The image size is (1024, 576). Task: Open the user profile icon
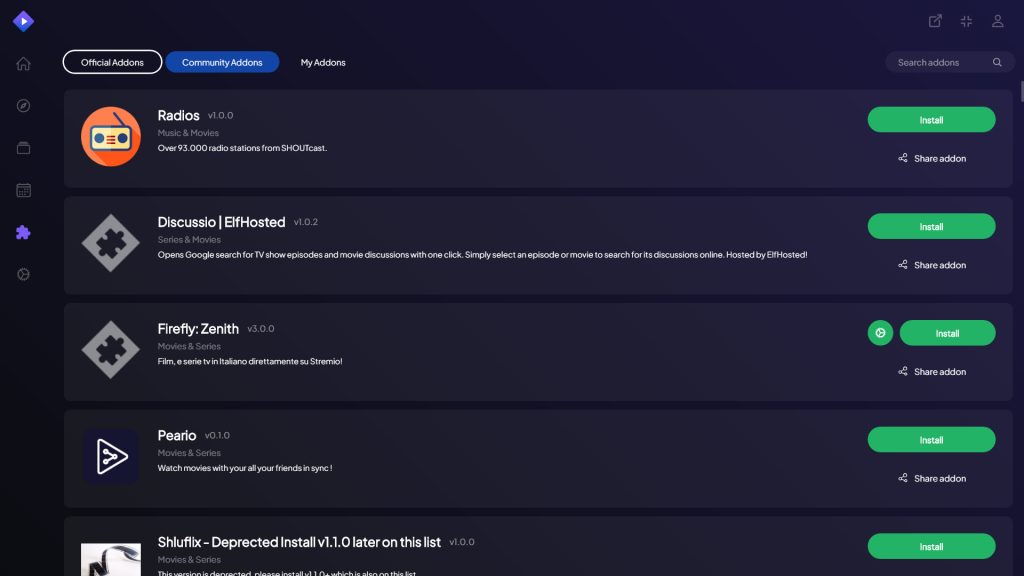point(998,21)
